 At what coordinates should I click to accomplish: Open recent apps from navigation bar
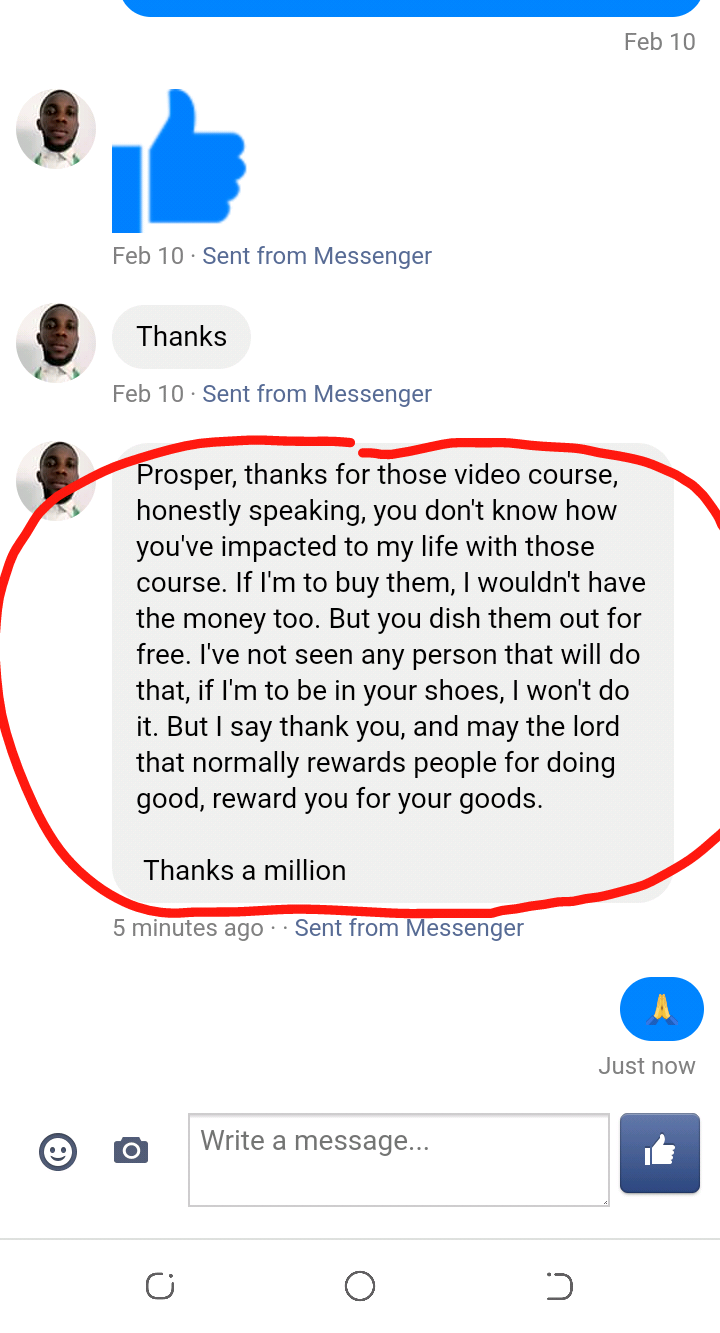pyautogui.click(x=160, y=1286)
